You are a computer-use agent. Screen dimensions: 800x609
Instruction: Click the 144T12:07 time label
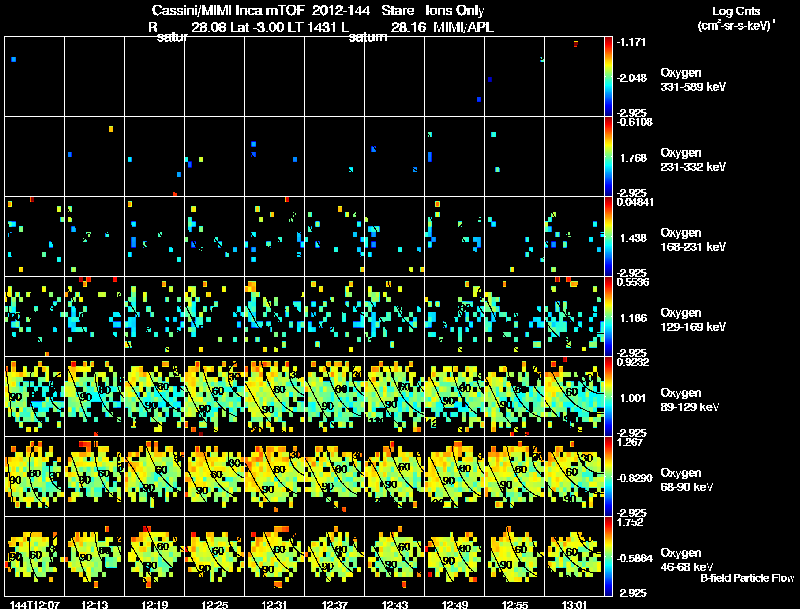(x=35, y=605)
